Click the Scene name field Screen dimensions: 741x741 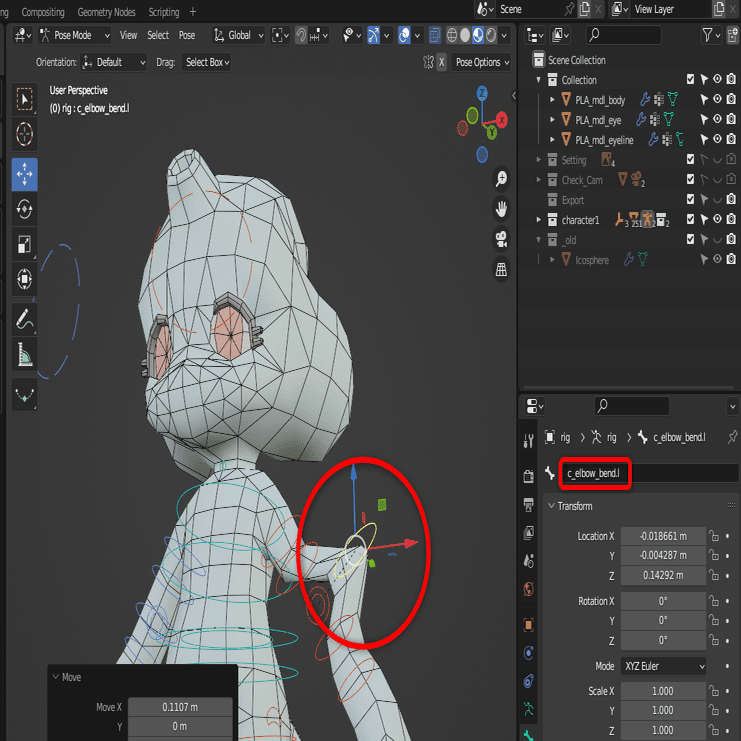pos(529,9)
